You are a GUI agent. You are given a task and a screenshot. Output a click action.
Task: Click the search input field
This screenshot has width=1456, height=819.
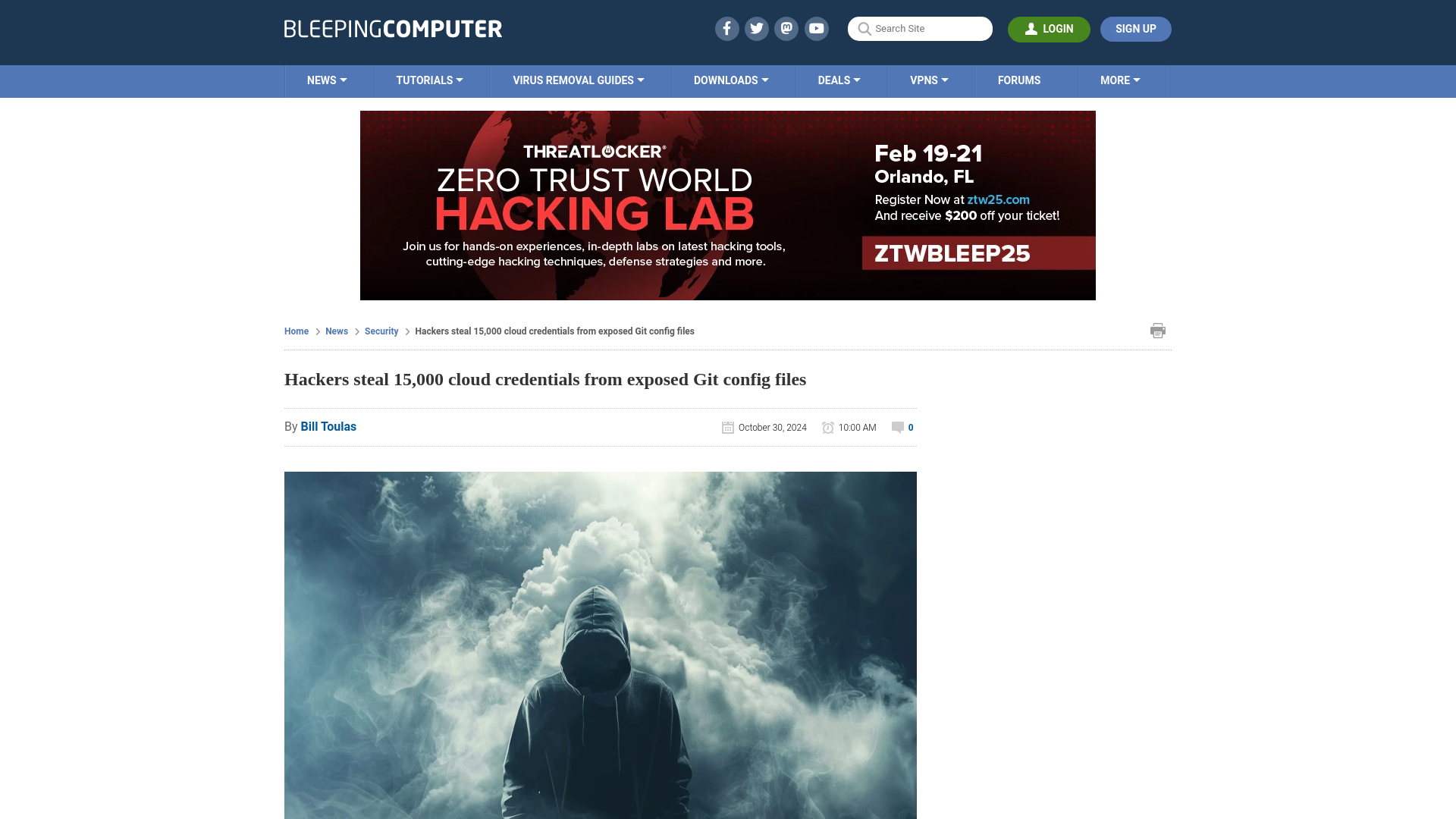920,29
